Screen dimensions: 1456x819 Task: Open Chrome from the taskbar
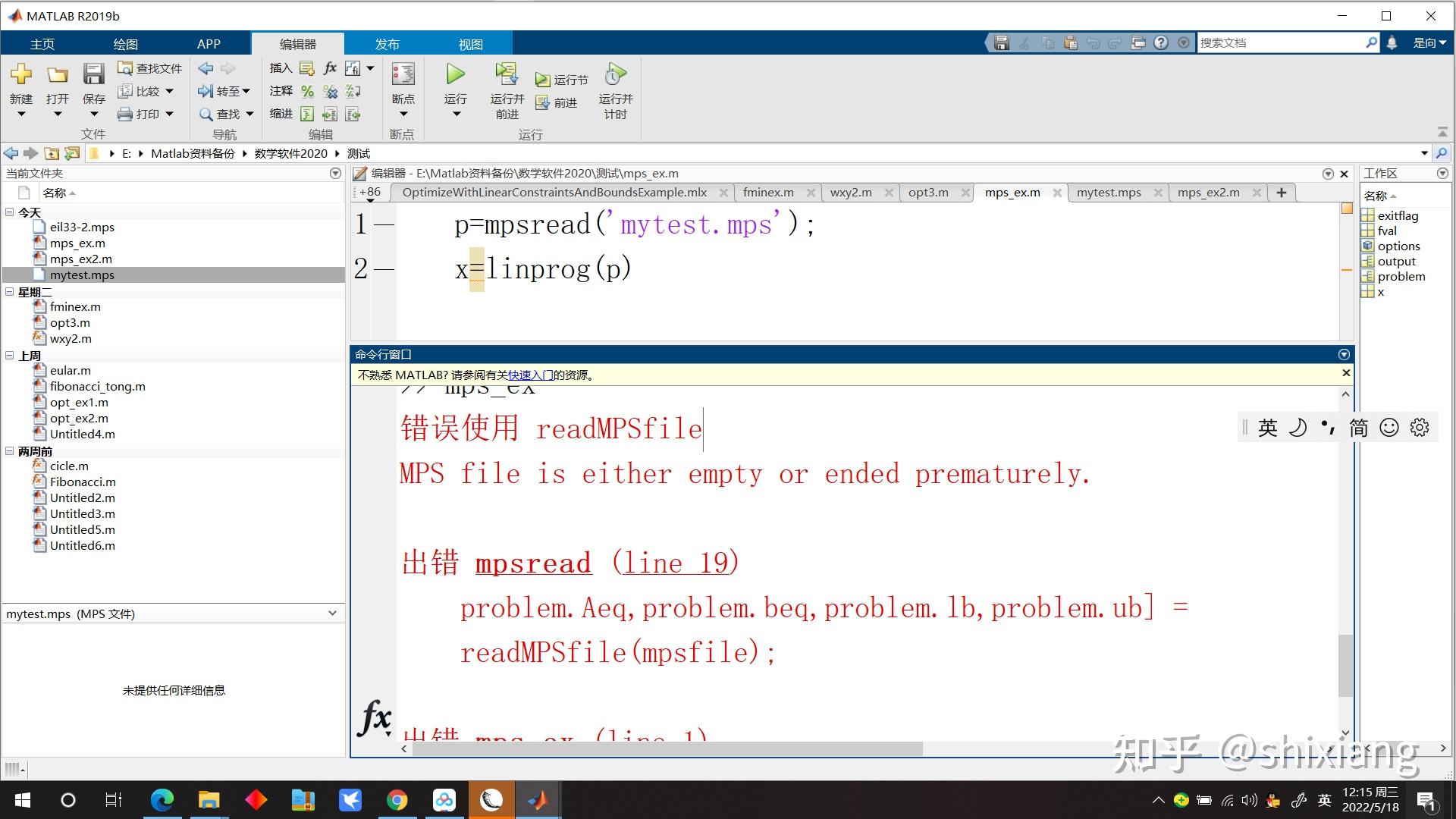(397, 800)
